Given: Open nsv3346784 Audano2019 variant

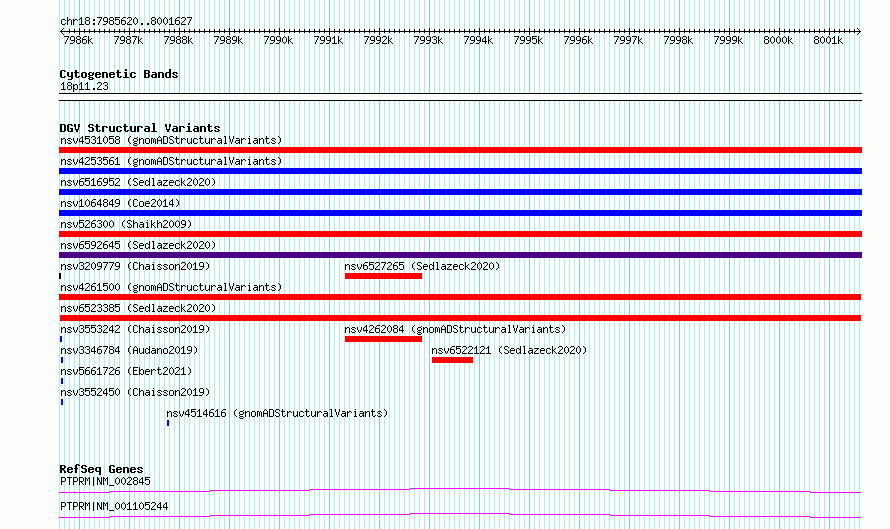Looking at the screenshot, I should (x=129, y=350).
